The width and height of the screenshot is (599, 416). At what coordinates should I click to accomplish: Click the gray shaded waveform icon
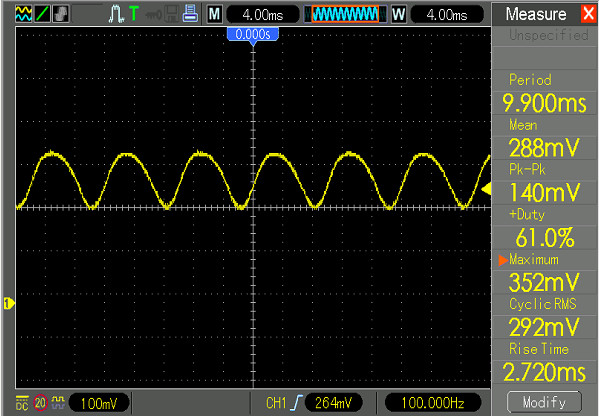coord(61,14)
